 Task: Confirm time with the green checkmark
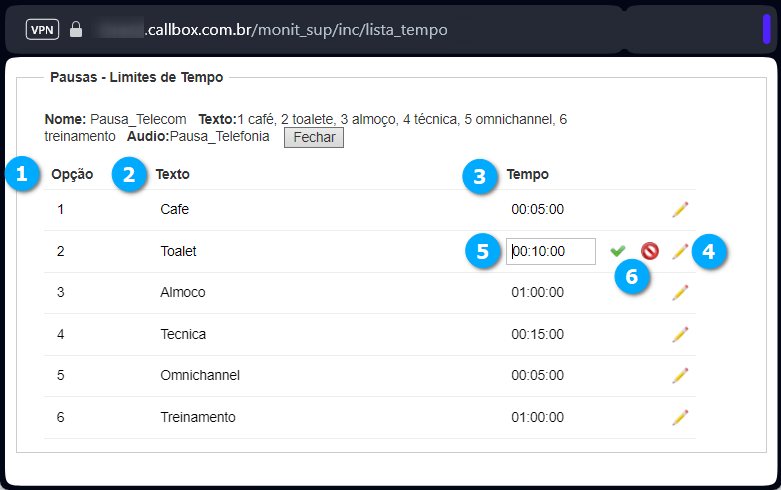tap(618, 250)
